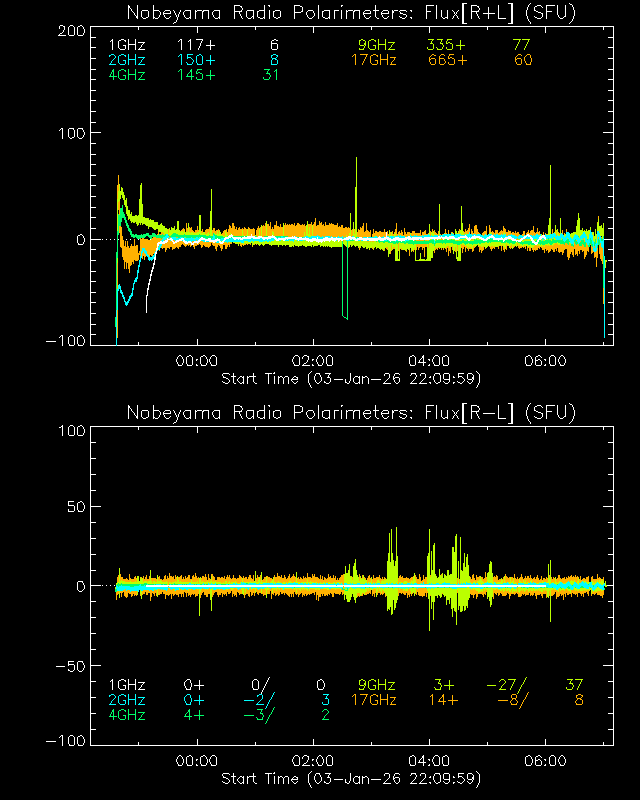Pick the 9GHz legend label in bottom plot
Viewport: 640px width, 800px height.
coord(376,685)
